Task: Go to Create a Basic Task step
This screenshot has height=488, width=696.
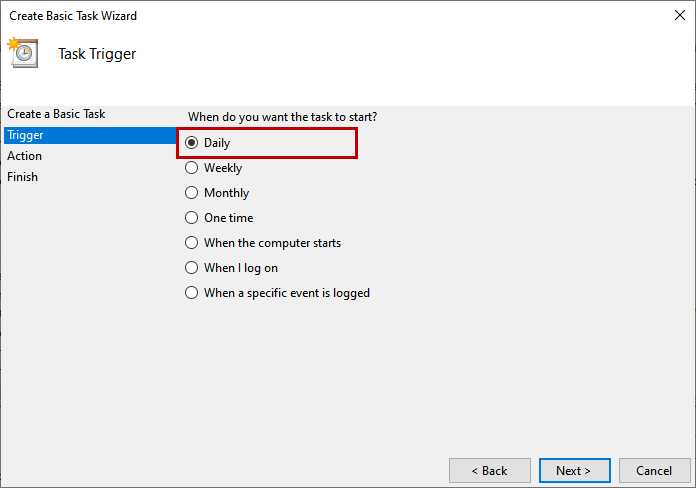Action: [x=56, y=114]
